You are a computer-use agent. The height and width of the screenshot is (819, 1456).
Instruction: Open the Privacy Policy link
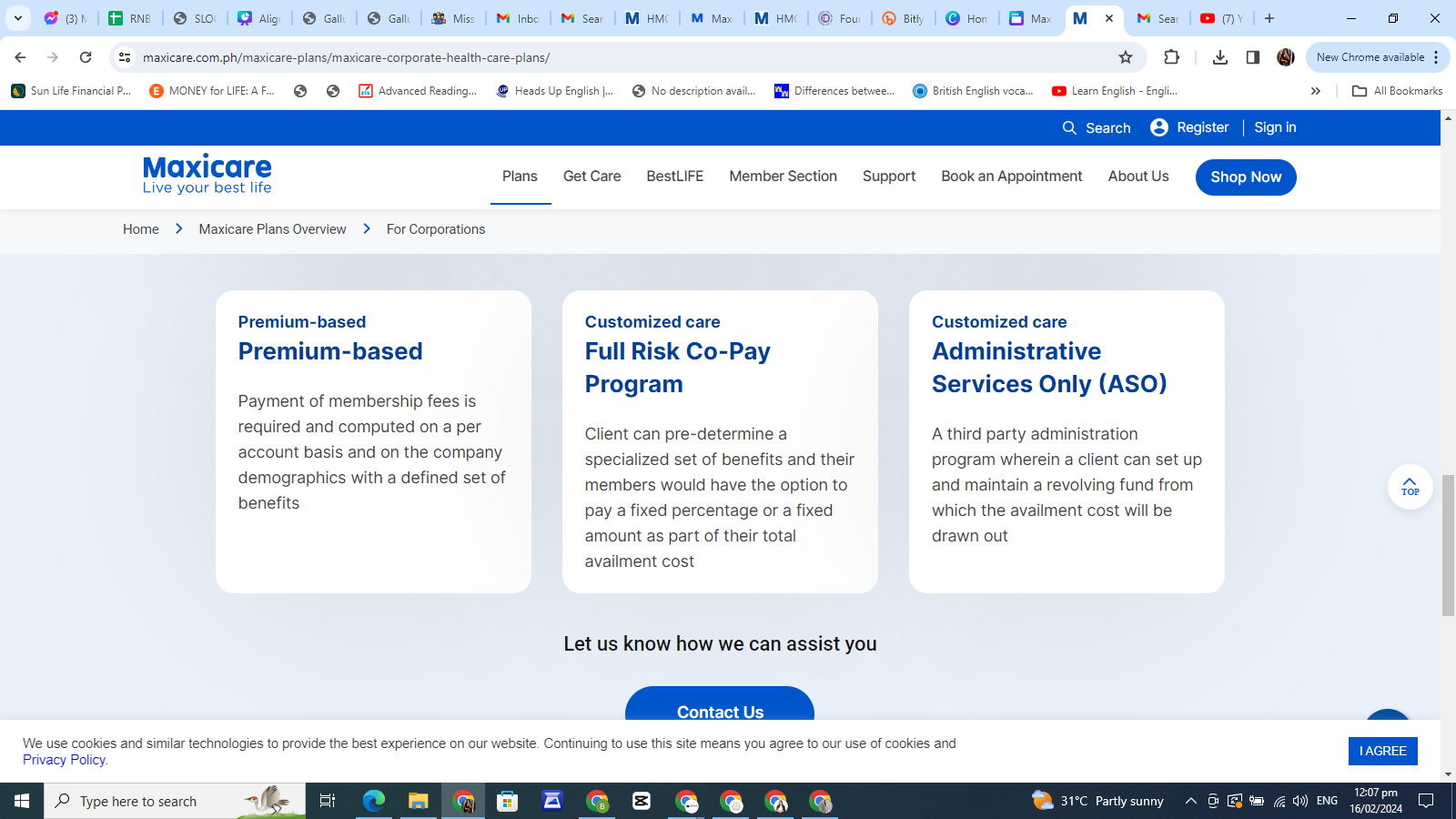point(65,760)
